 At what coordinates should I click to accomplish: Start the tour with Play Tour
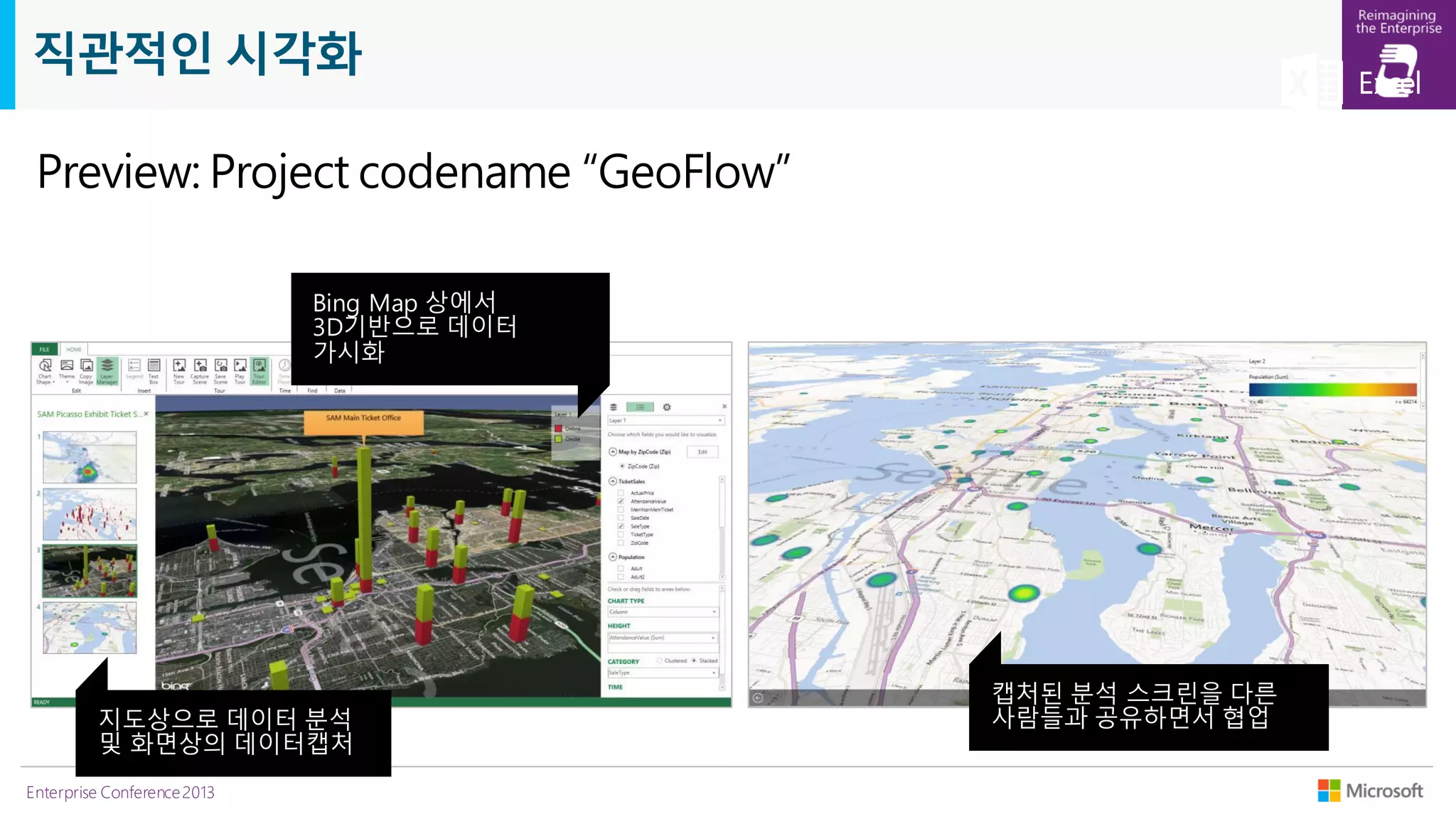tap(240, 371)
